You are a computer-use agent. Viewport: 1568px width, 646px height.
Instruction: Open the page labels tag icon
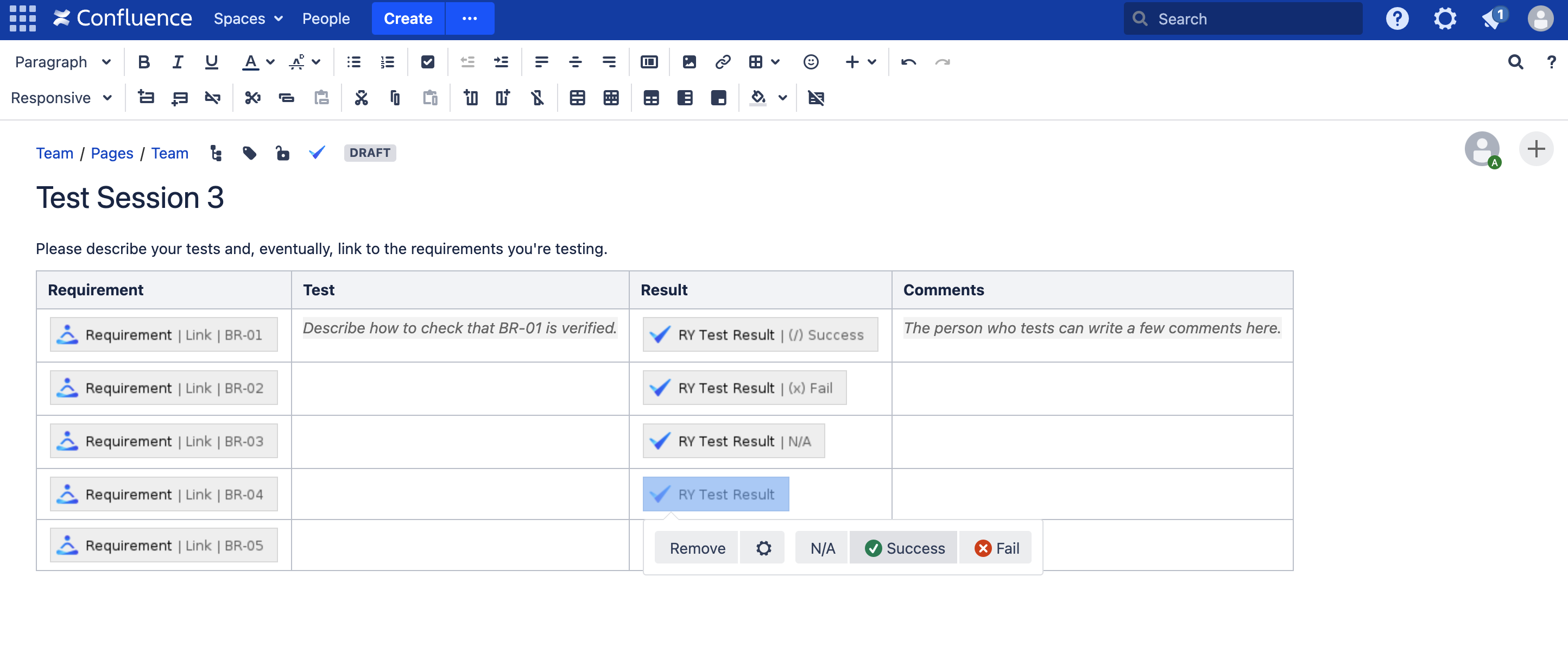point(249,153)
